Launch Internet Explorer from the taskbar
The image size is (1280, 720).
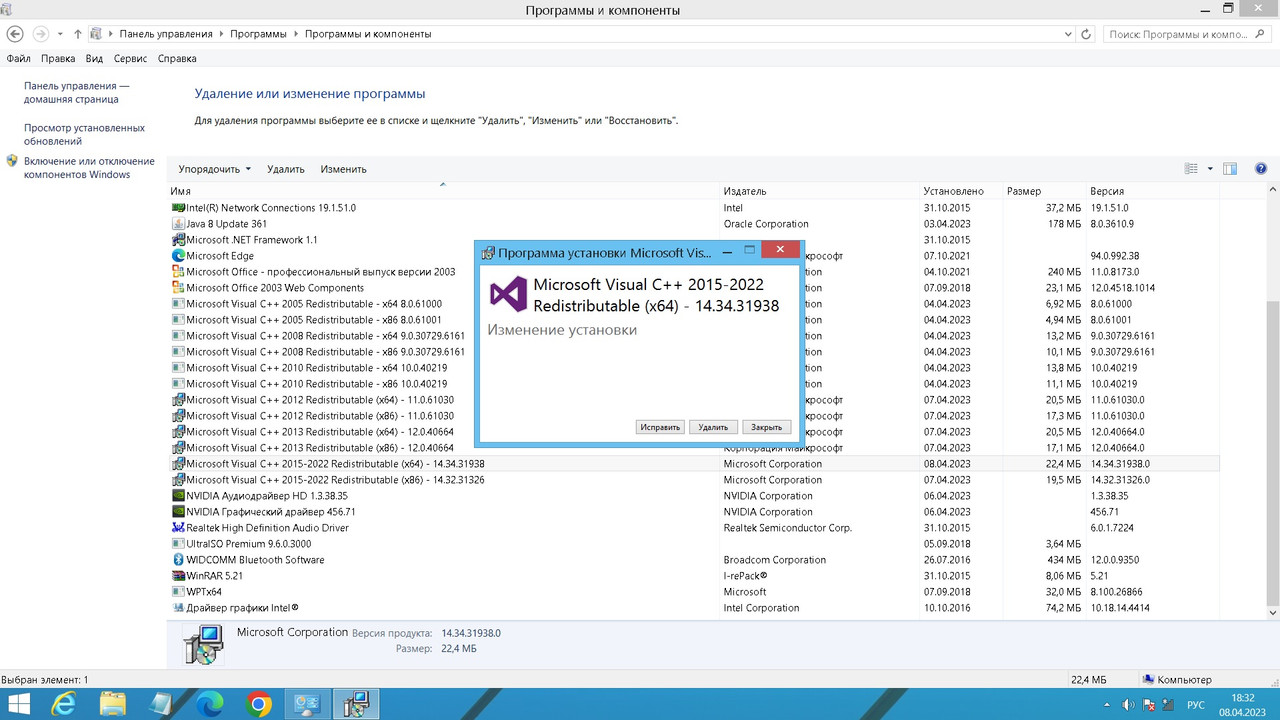click(64, 704)
